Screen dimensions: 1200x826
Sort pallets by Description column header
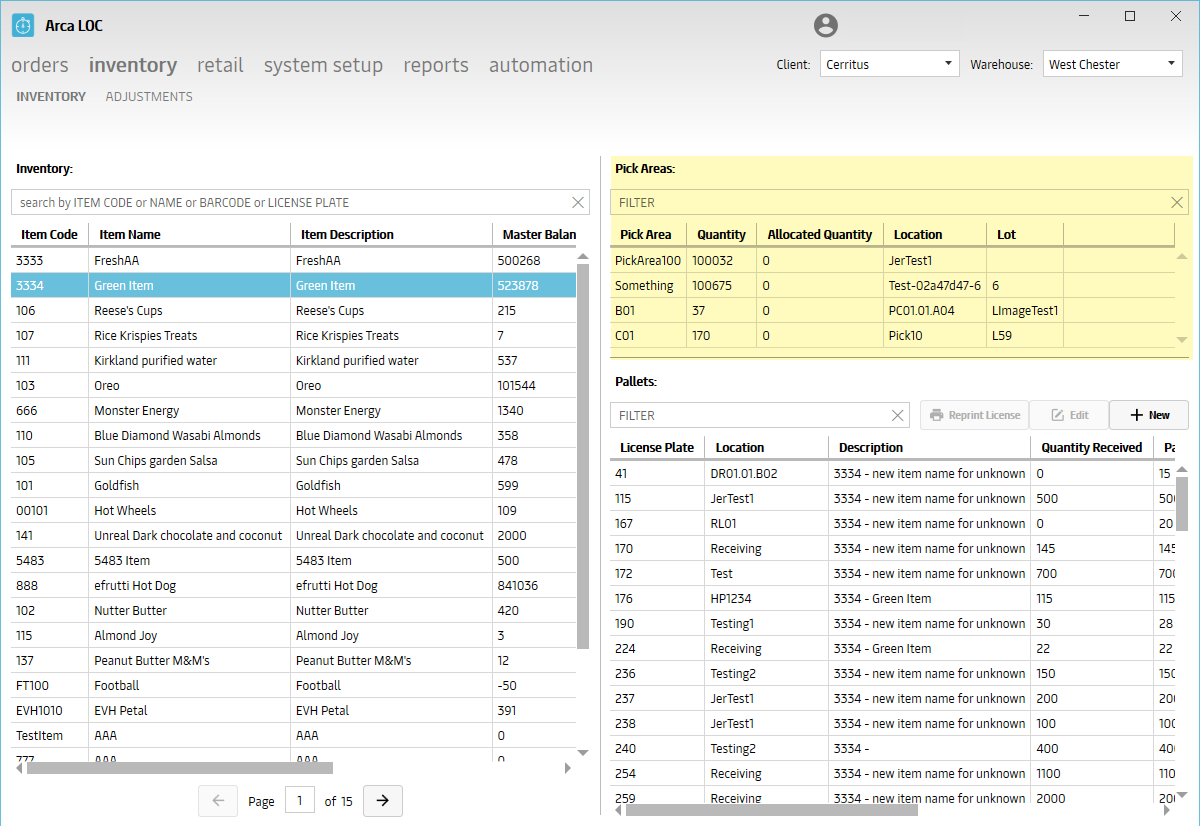coord(929,447)
